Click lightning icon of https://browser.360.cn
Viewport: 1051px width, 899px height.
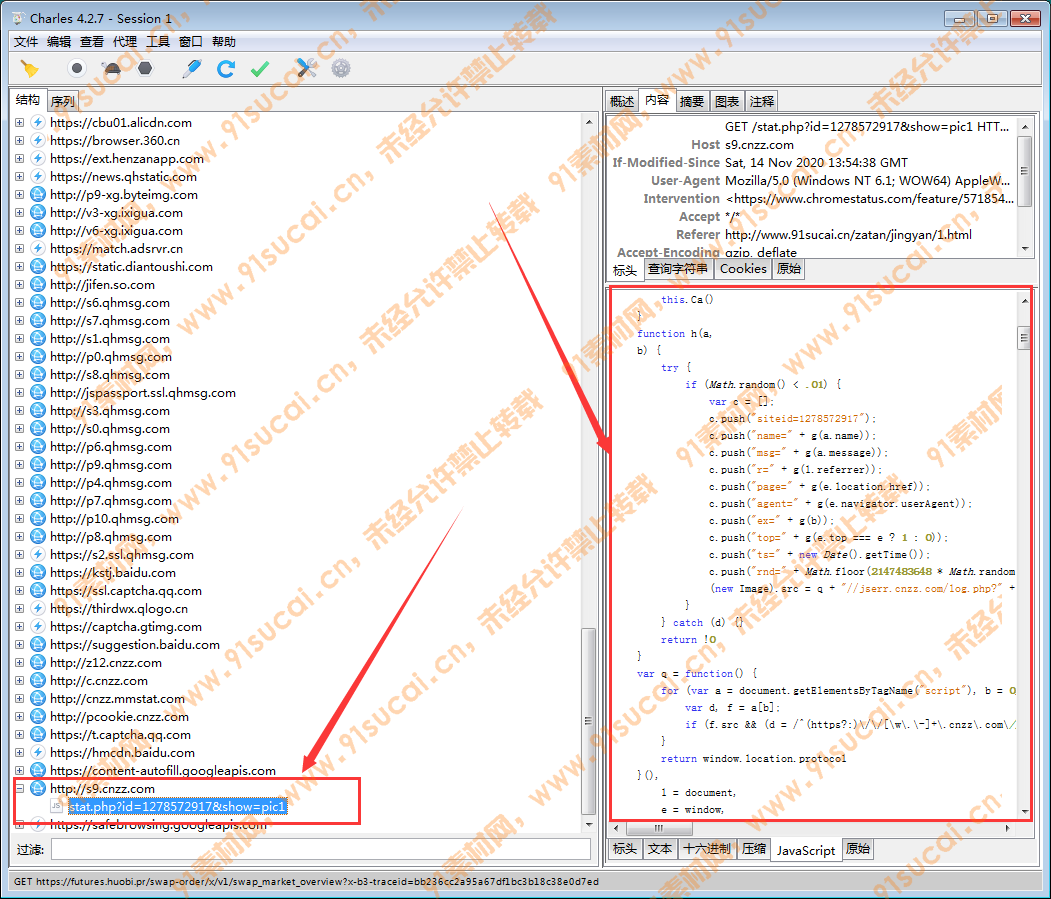38,141
